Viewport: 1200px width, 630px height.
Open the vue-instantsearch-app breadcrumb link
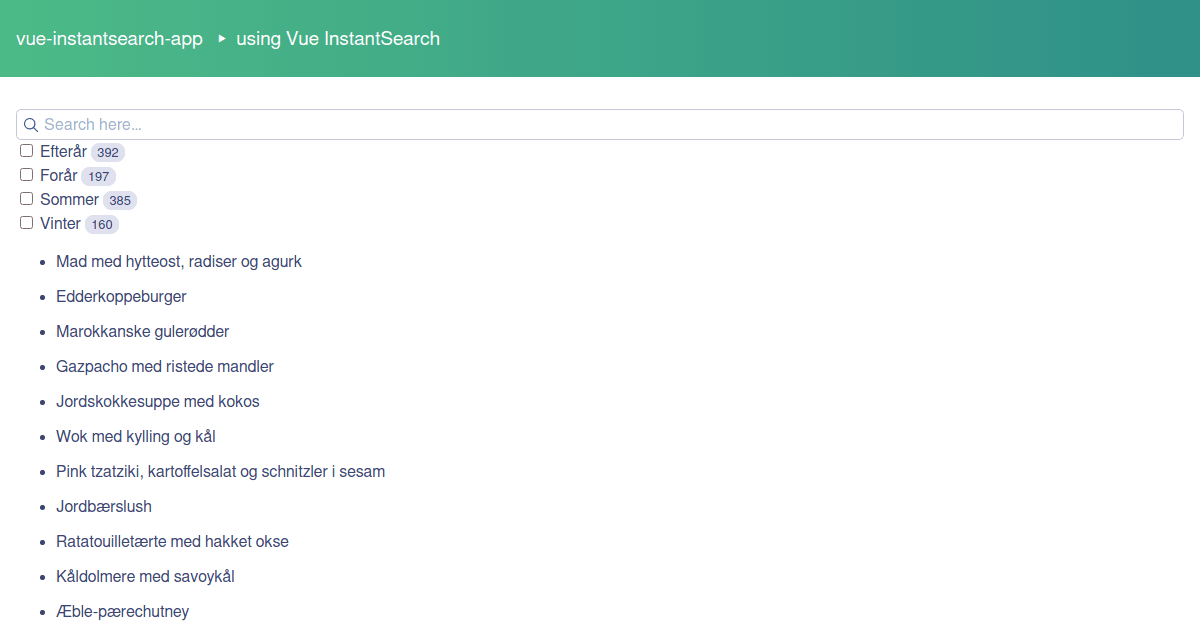108,39
